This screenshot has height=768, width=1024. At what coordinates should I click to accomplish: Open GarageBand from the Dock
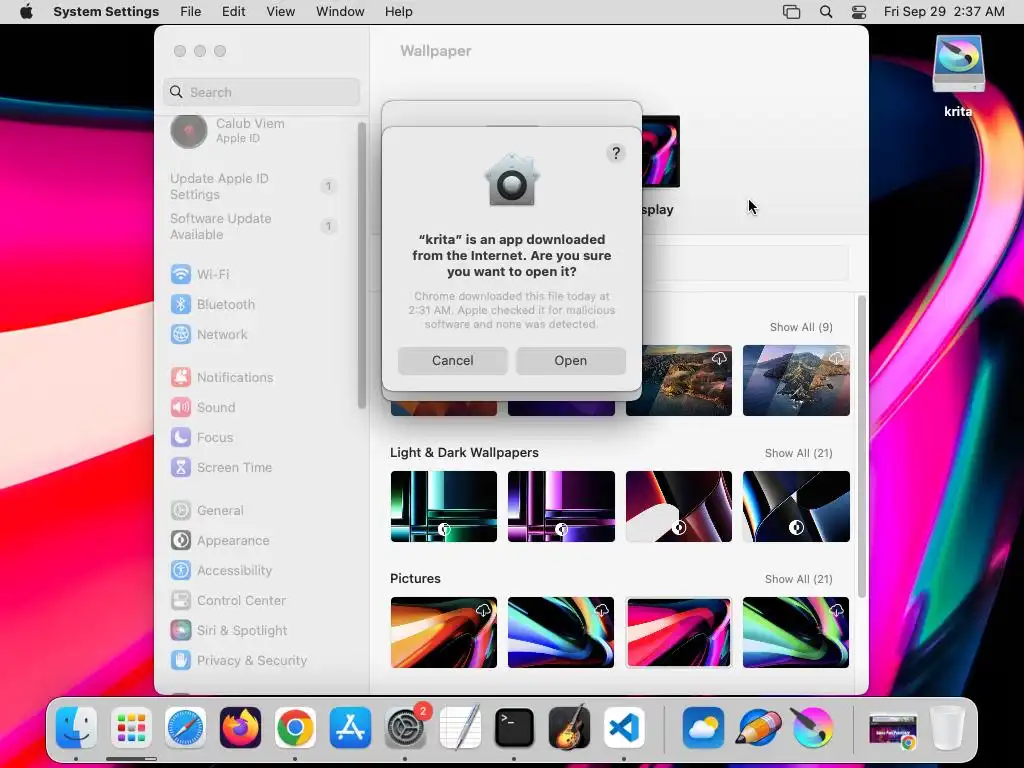pos(569,727)
